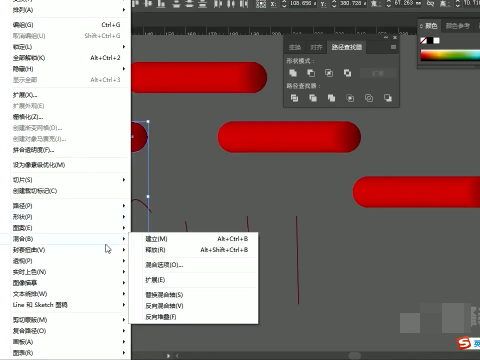
Task: Click the white swatch in Color panel
Action: click(436, 41)
